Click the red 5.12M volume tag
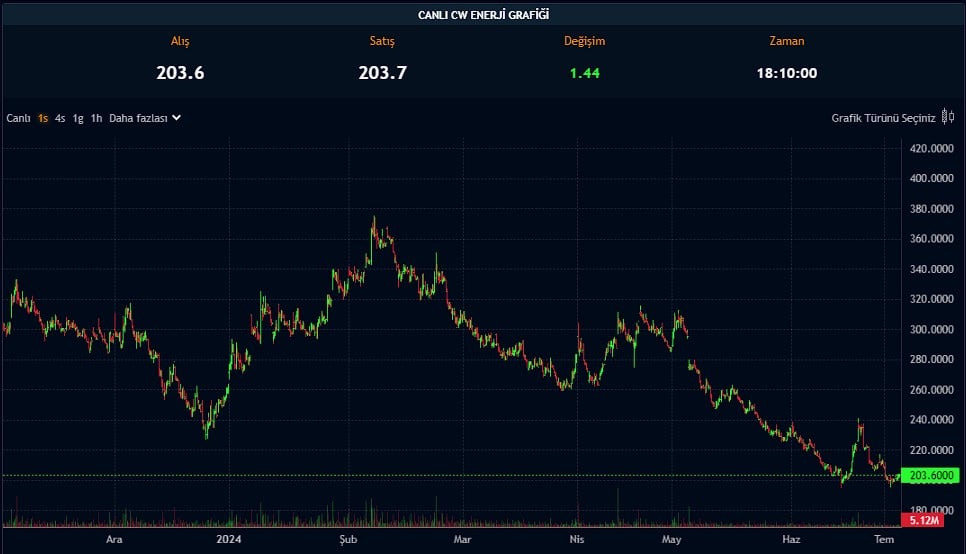The height and width of the screenshot is (554, 966). tap(922, 520)
